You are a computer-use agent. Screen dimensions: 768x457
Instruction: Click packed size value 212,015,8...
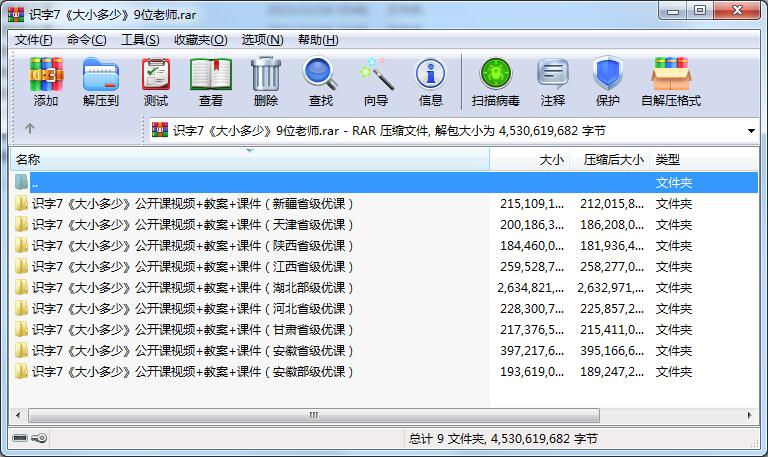(x=612, y=203)
